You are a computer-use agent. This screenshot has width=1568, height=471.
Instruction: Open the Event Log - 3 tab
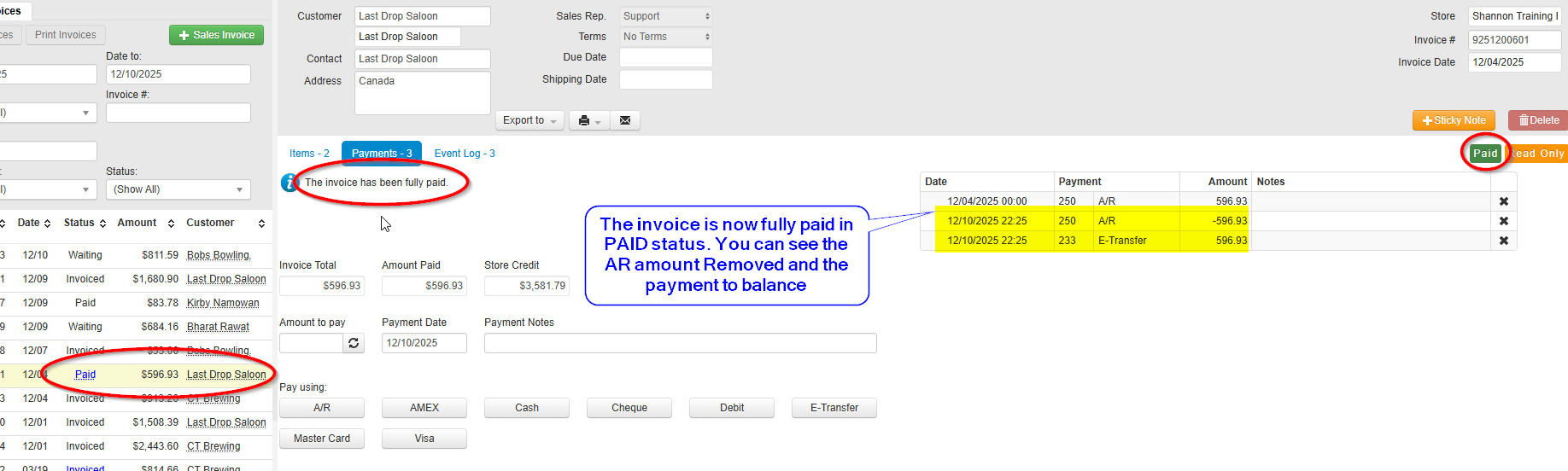465,154
